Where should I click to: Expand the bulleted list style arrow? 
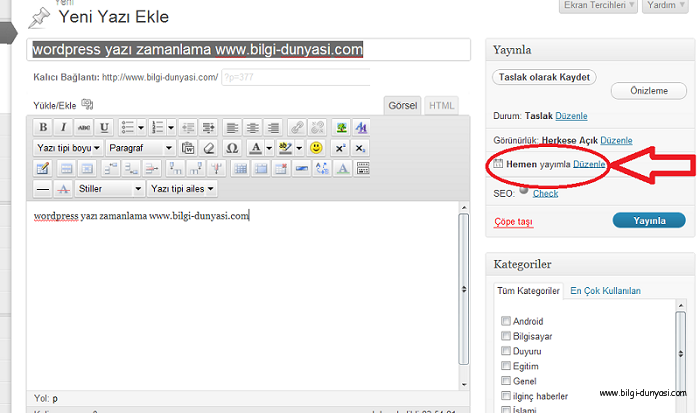click(x=141, y=127)
